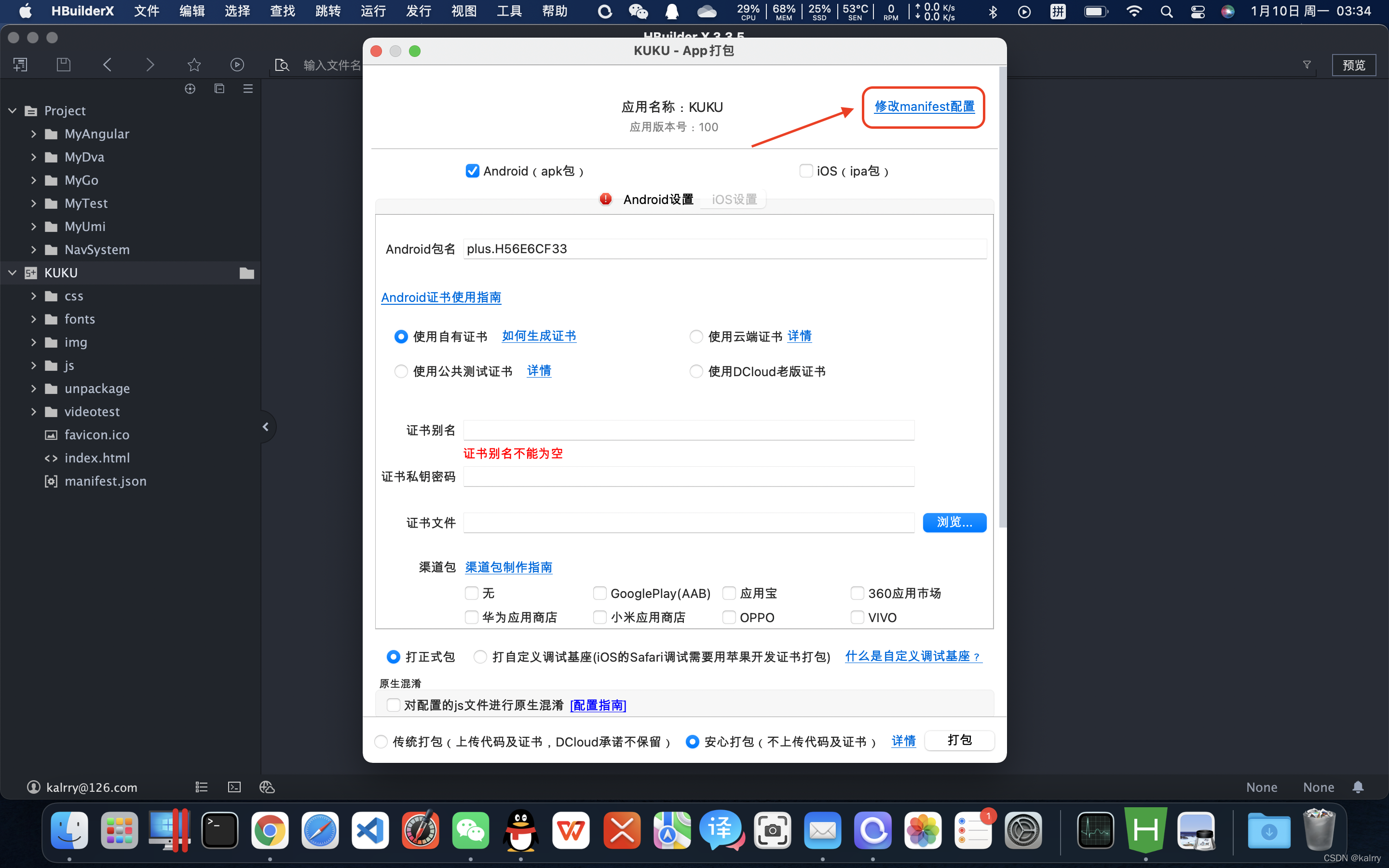
Task: Open Terminal from the dock
Action: point(220,830)
